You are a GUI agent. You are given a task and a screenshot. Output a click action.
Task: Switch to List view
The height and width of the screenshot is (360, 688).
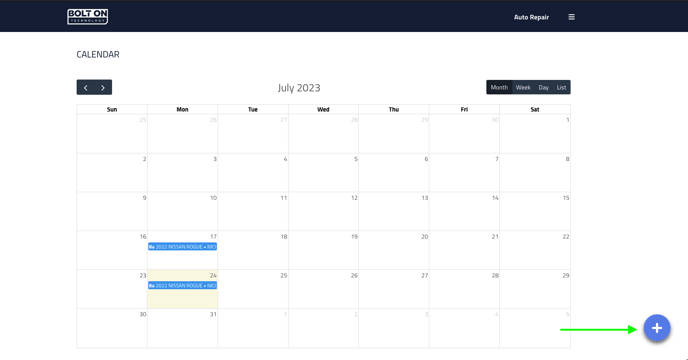(x=562, y=87)
